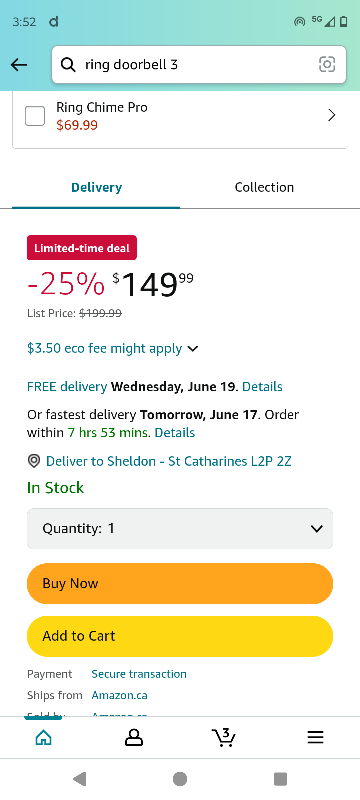This screenshot has width=360, height=800.
Task: Tap the delivery location pin icon
Action: tap(34, 461)
